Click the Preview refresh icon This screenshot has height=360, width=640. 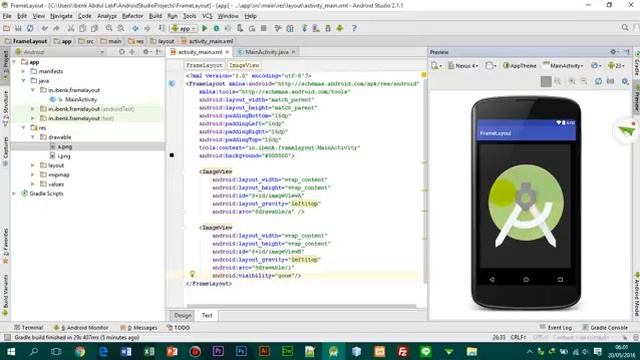click(x=598, y=81)
